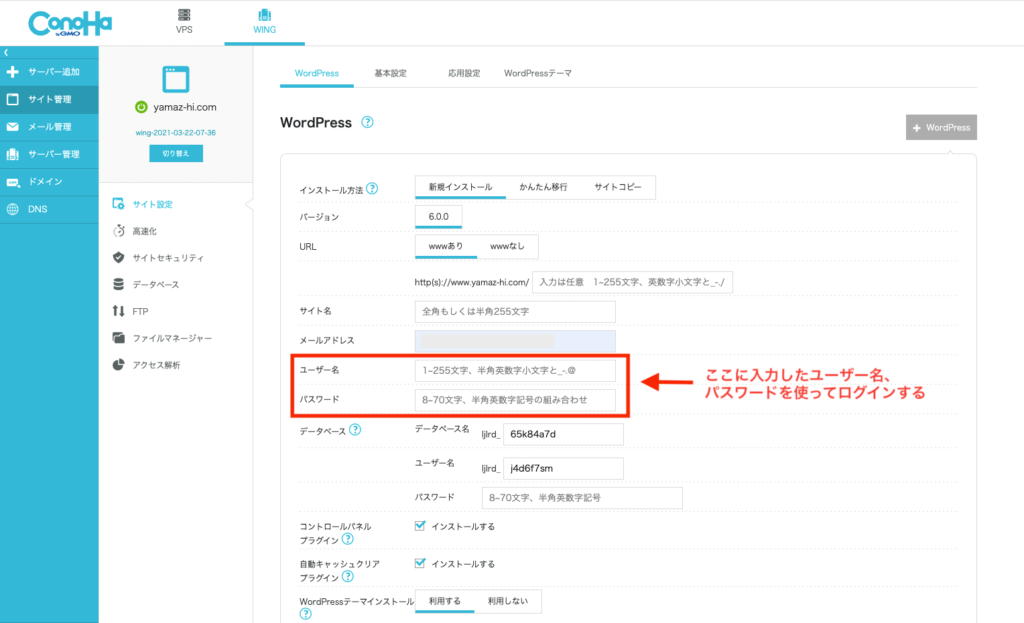1024x623 pixels.
Task: Select 利用する for theme install
Action: (x=445, y=601)
